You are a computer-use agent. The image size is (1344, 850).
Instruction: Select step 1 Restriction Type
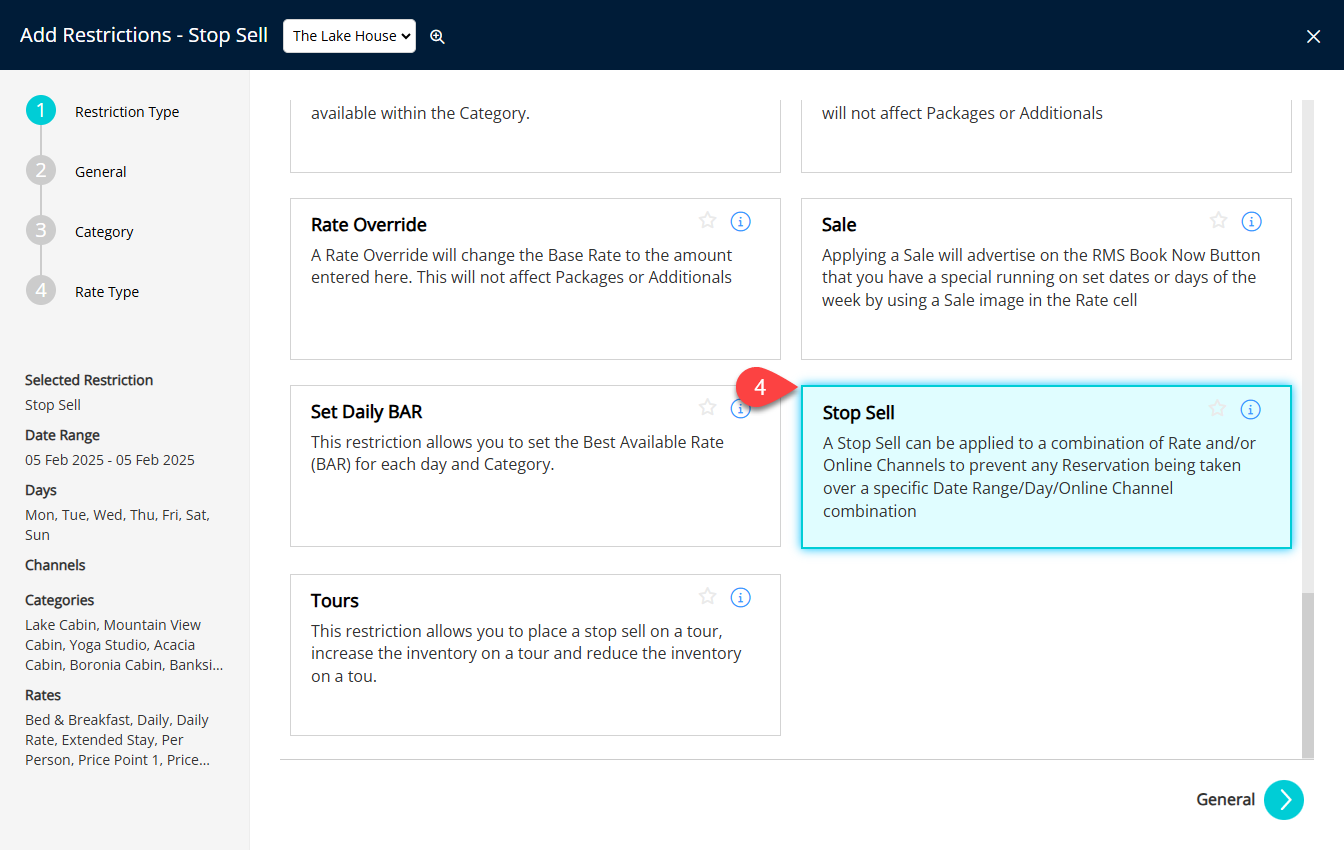[x=103, y=111]
